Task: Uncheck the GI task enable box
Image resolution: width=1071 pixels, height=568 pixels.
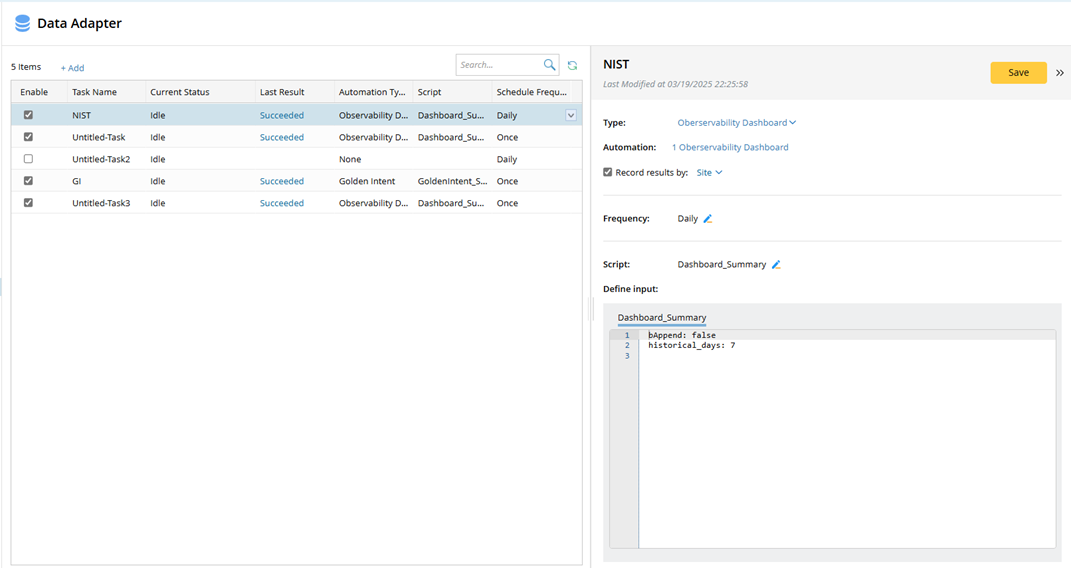Action: (x=28, y=181)
